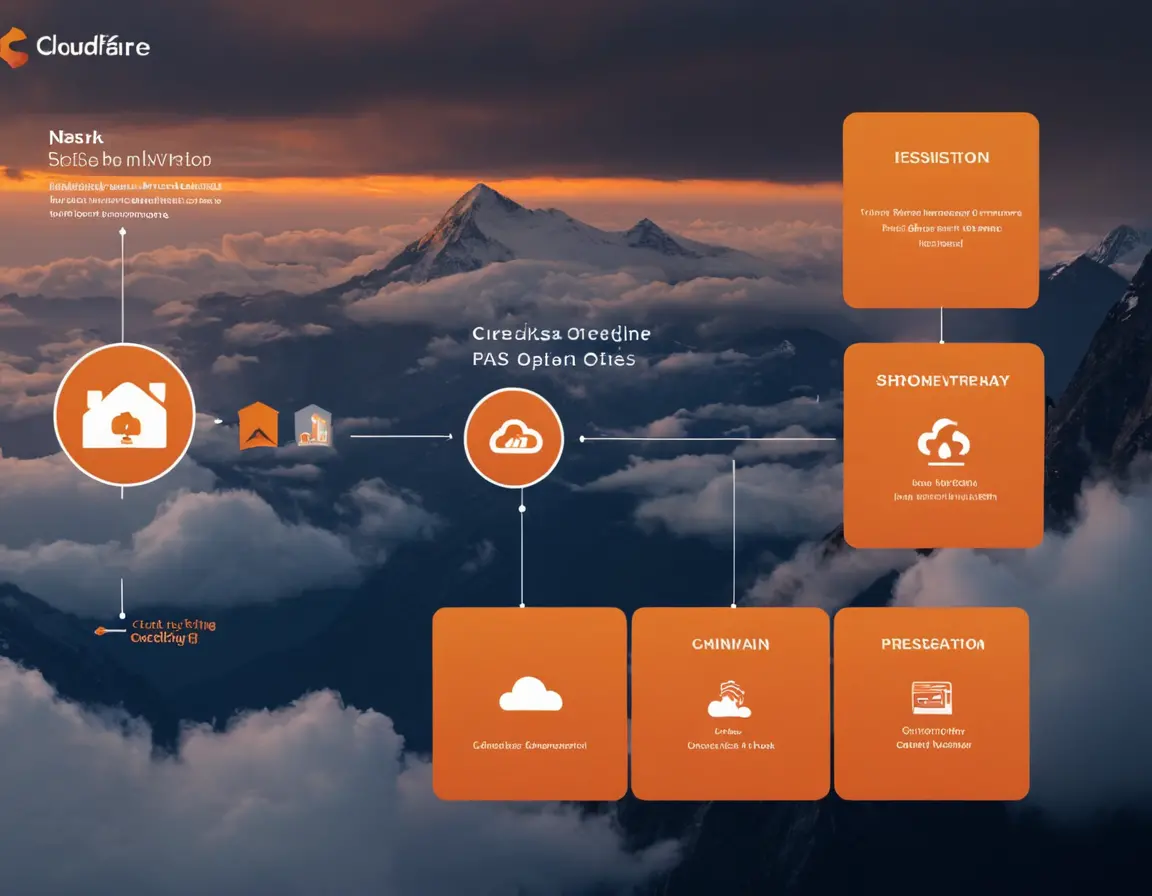The width and height of the screenshot is (1152, 896).
Task: Click the orange bullet marker at lower left
Action: (x=101, y=631)
